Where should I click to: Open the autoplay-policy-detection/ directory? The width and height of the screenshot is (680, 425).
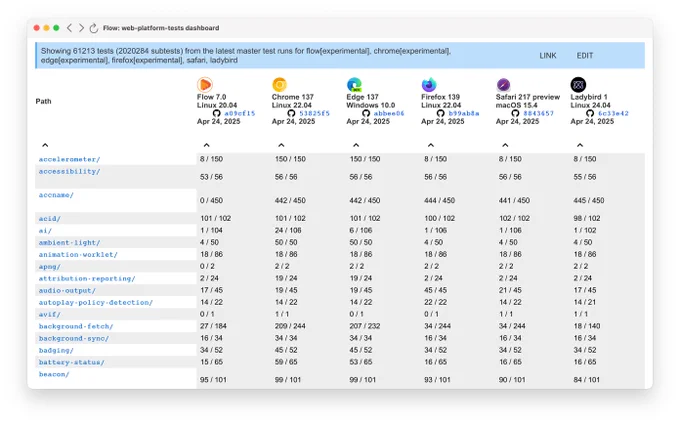(96, 302)
